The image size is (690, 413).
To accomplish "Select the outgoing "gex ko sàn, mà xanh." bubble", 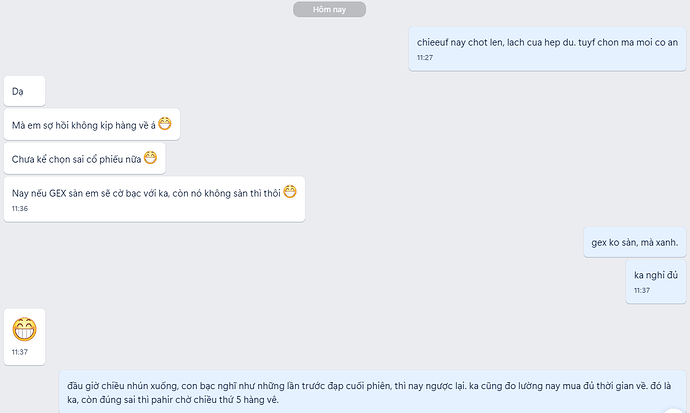I will pos(634,242).
